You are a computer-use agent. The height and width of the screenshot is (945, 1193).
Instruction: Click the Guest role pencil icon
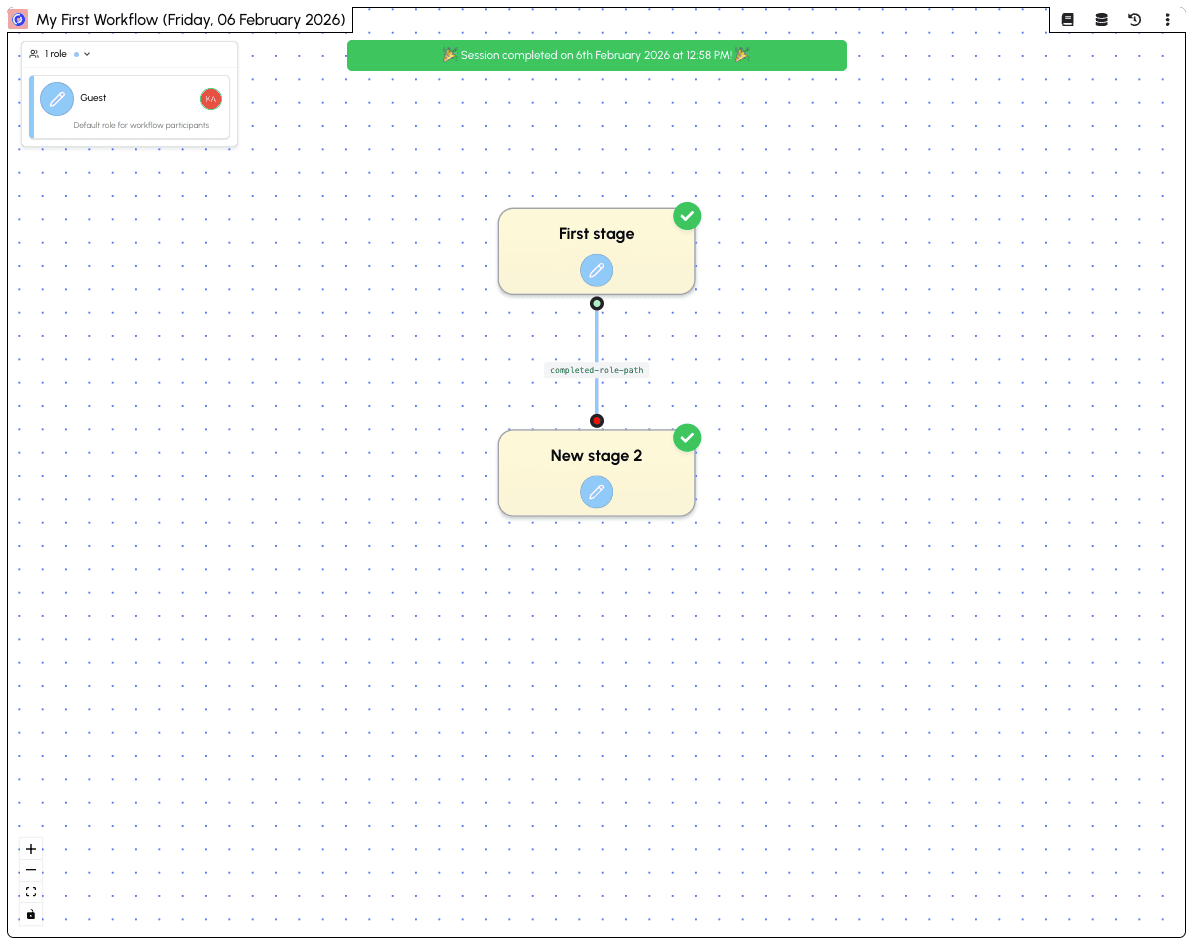57,99
